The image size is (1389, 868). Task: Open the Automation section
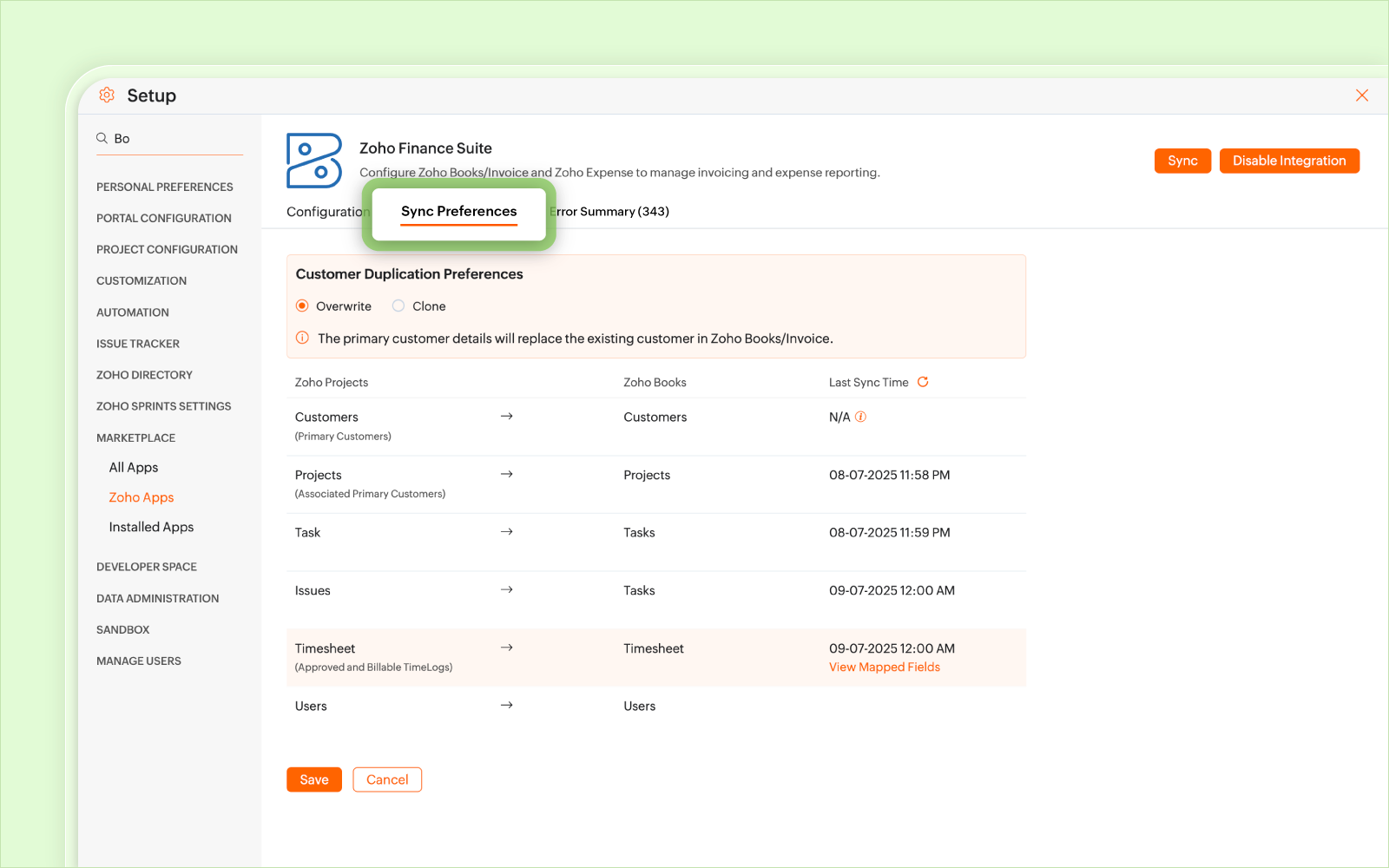click(x=133, y=312)
